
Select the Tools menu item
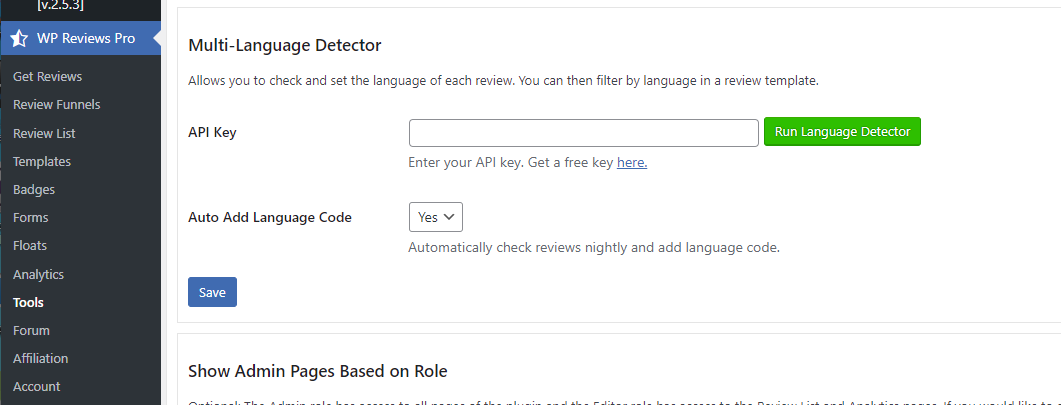[x=28, y=302]
